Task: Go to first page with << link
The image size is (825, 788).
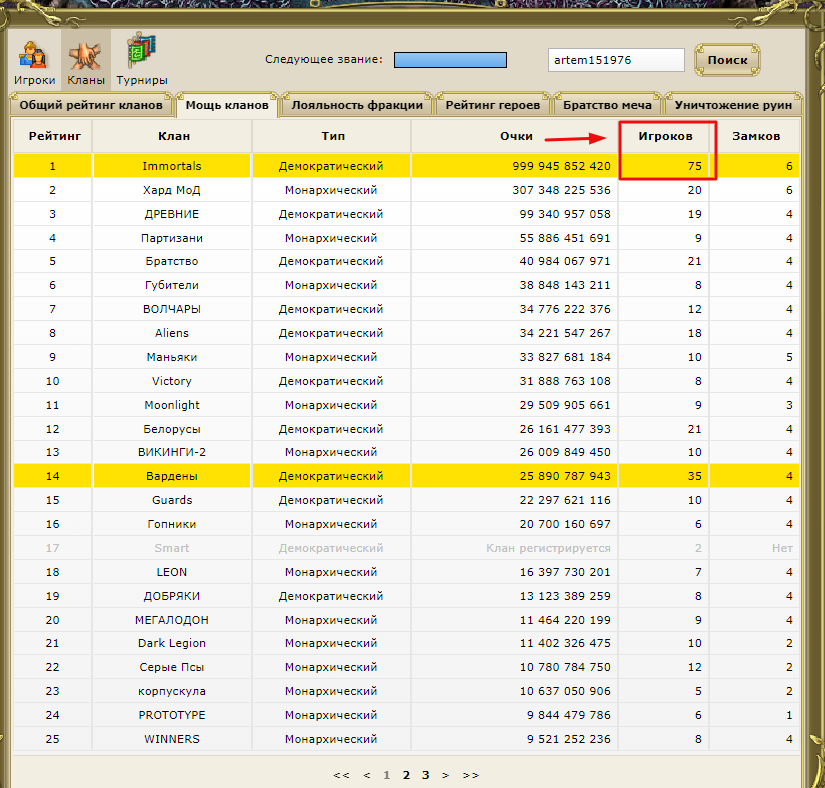Action: (341, 775)
